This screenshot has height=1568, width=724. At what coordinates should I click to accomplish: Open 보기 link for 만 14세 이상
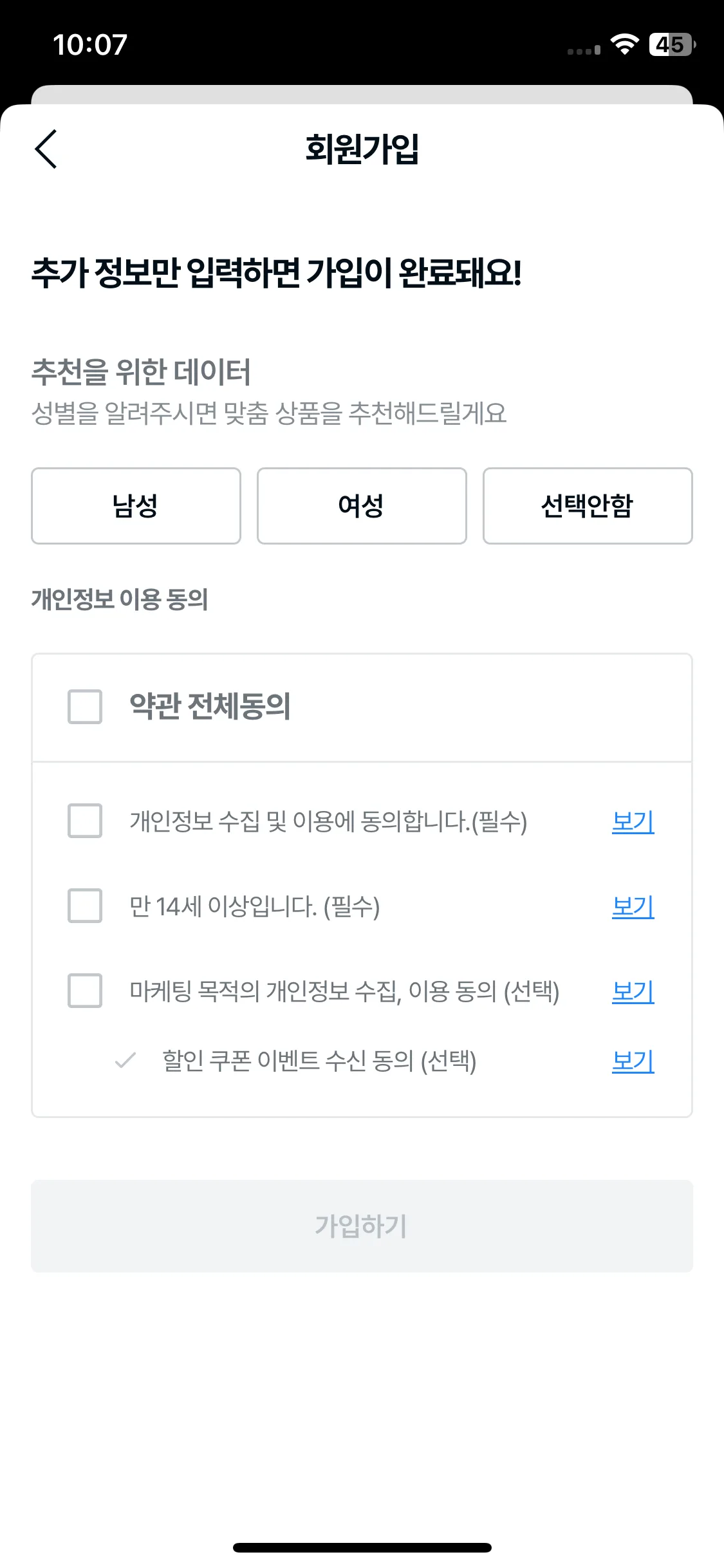tap(633, 906)
